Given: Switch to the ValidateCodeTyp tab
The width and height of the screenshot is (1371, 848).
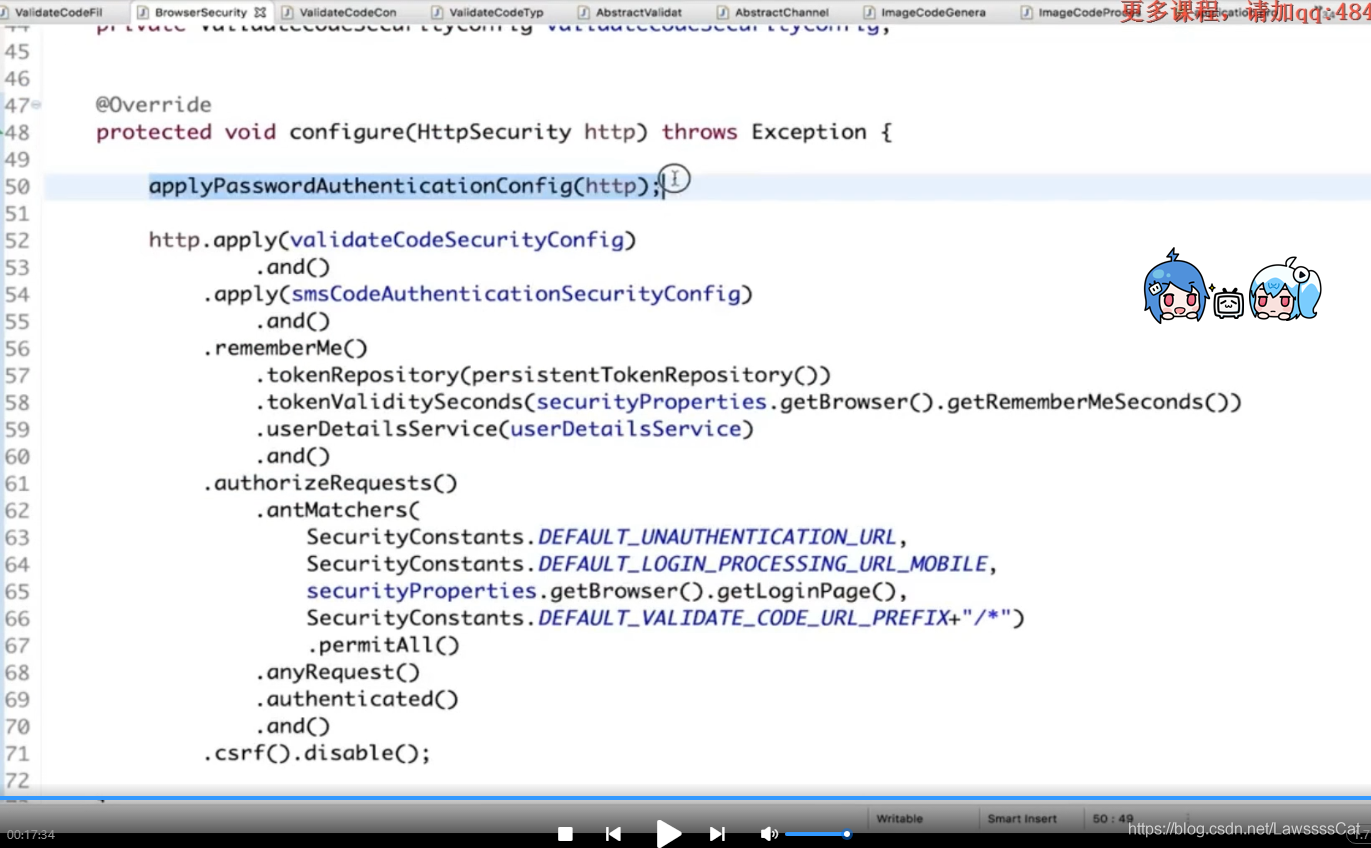Looking at the screenshot, I should 495,12.
